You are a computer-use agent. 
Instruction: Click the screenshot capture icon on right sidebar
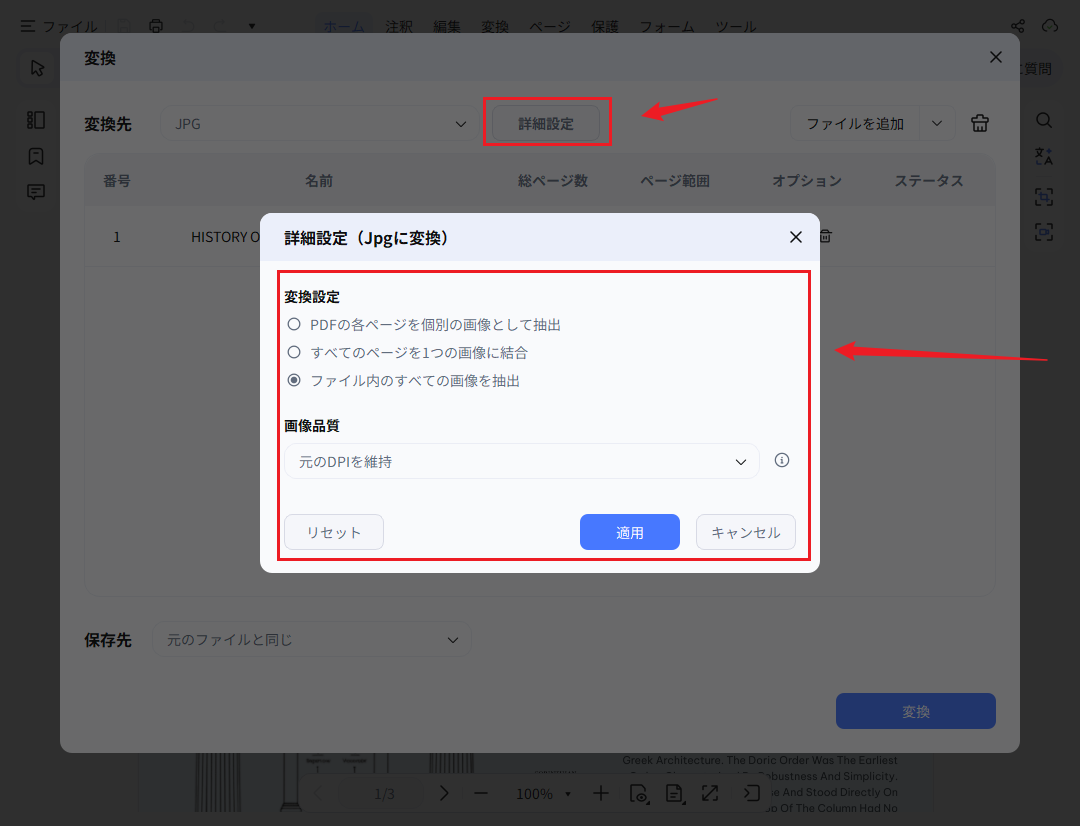click(1043, 232)
